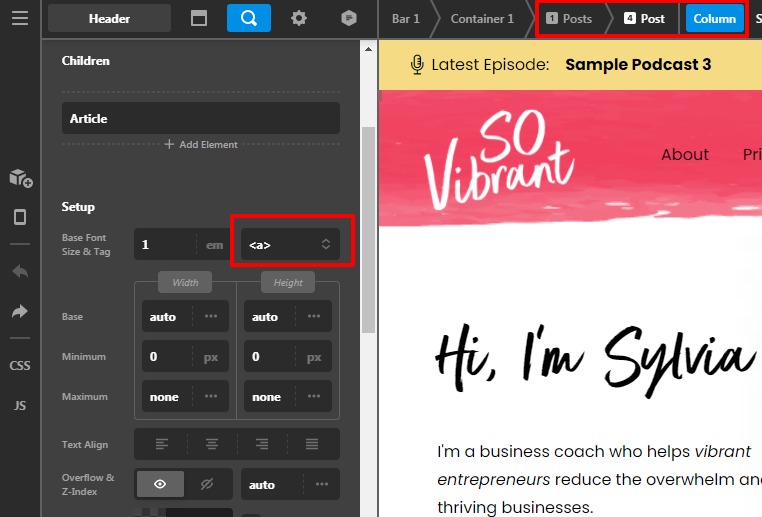Set overflow visible eye icon
This screenshot has width=762, height=517.
click(x=160, y=484)
